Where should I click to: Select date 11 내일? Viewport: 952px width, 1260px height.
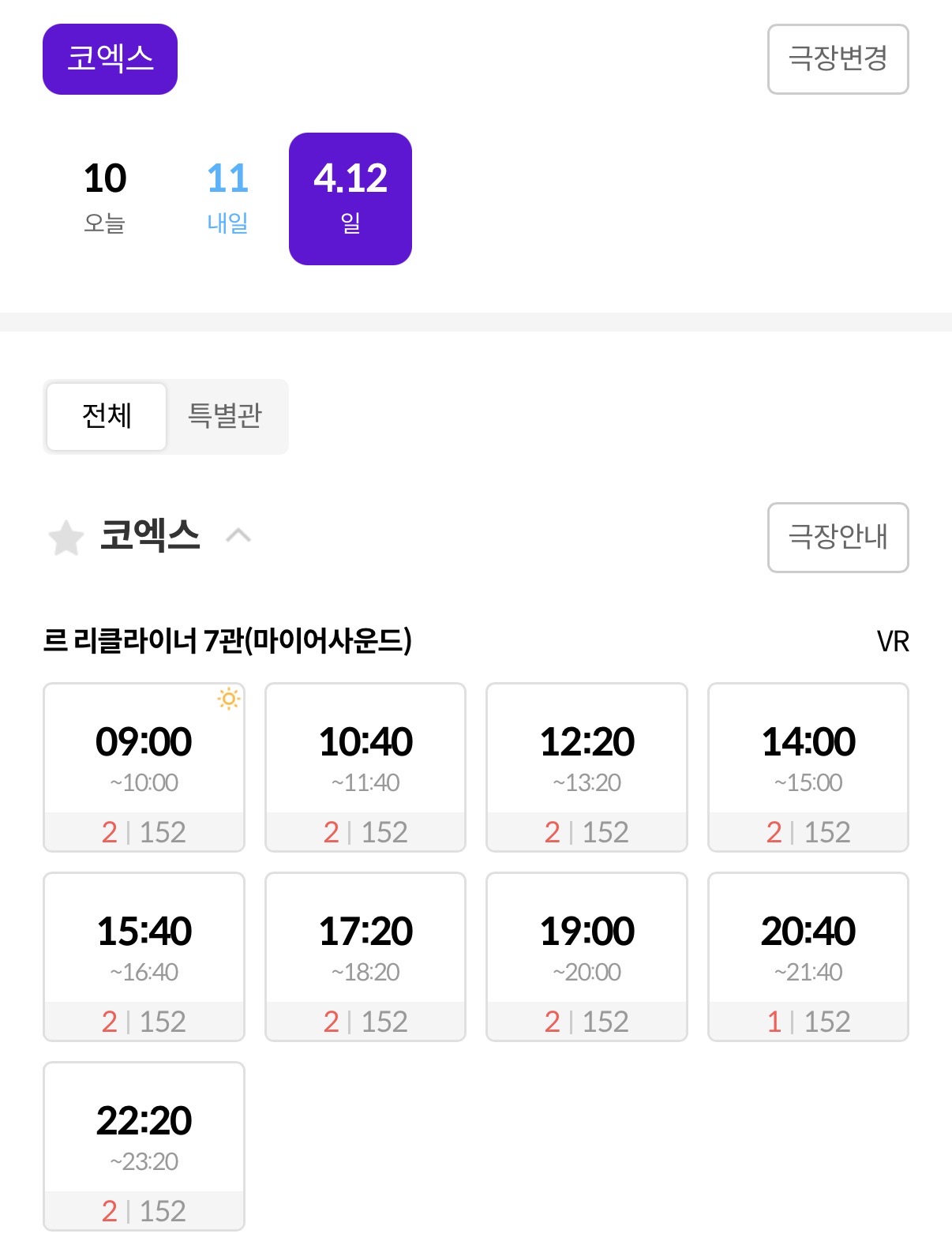pyautogui.click(x=227, y=198)
